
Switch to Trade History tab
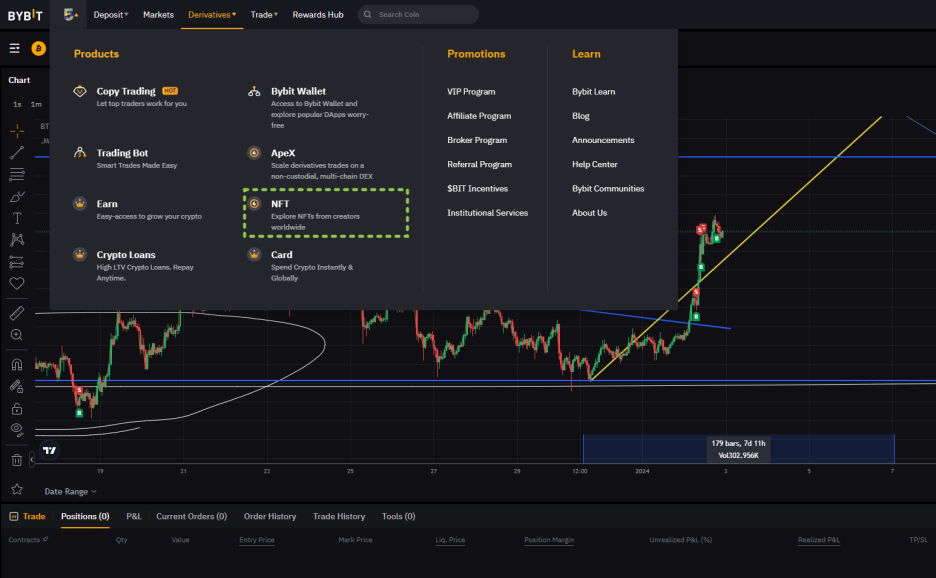pyautogui.click(x=339, y=516)
